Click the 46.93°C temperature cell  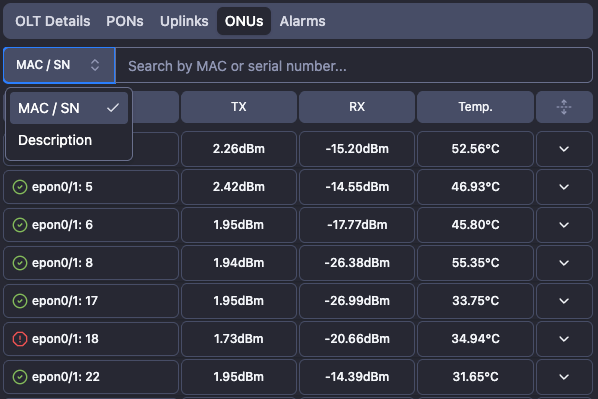475,187
